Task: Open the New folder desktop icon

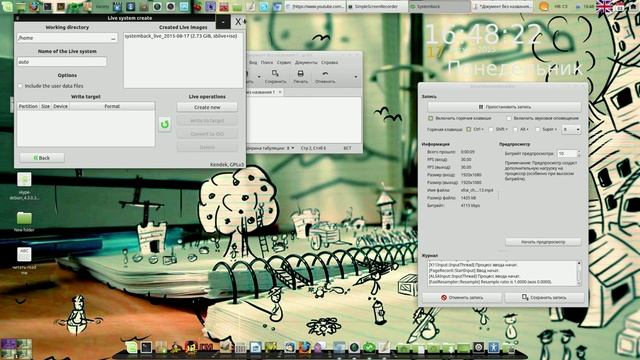Action: tap(24, 222)
